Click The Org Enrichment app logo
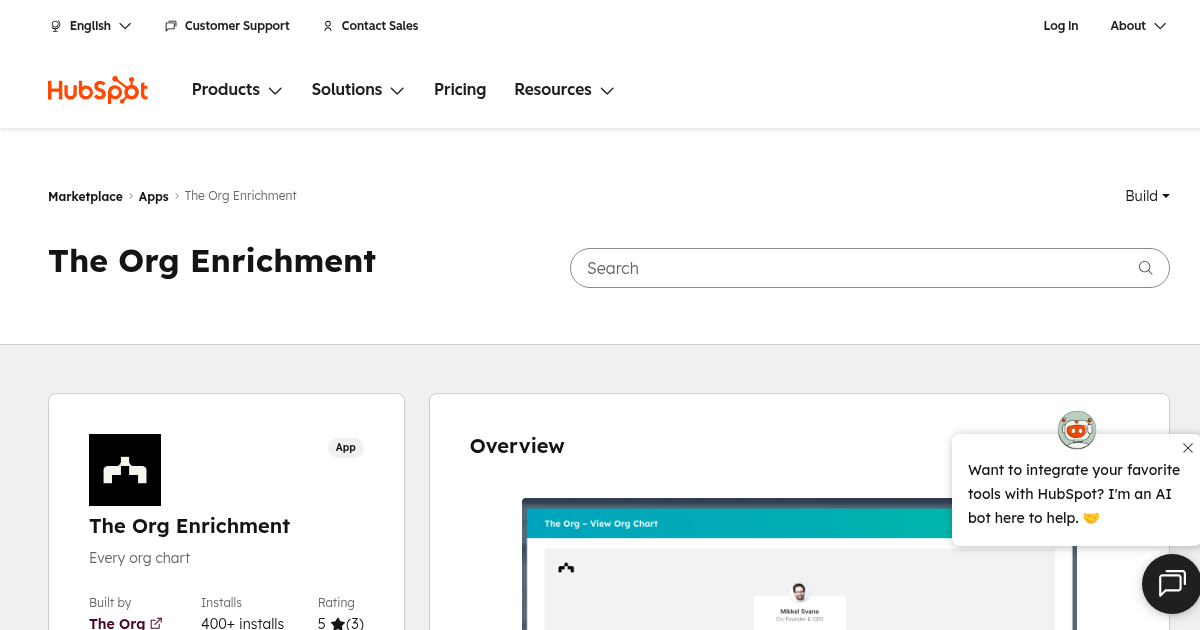Image resolution: width=1200 pixels, height=630 pixels. coord(125,470)
